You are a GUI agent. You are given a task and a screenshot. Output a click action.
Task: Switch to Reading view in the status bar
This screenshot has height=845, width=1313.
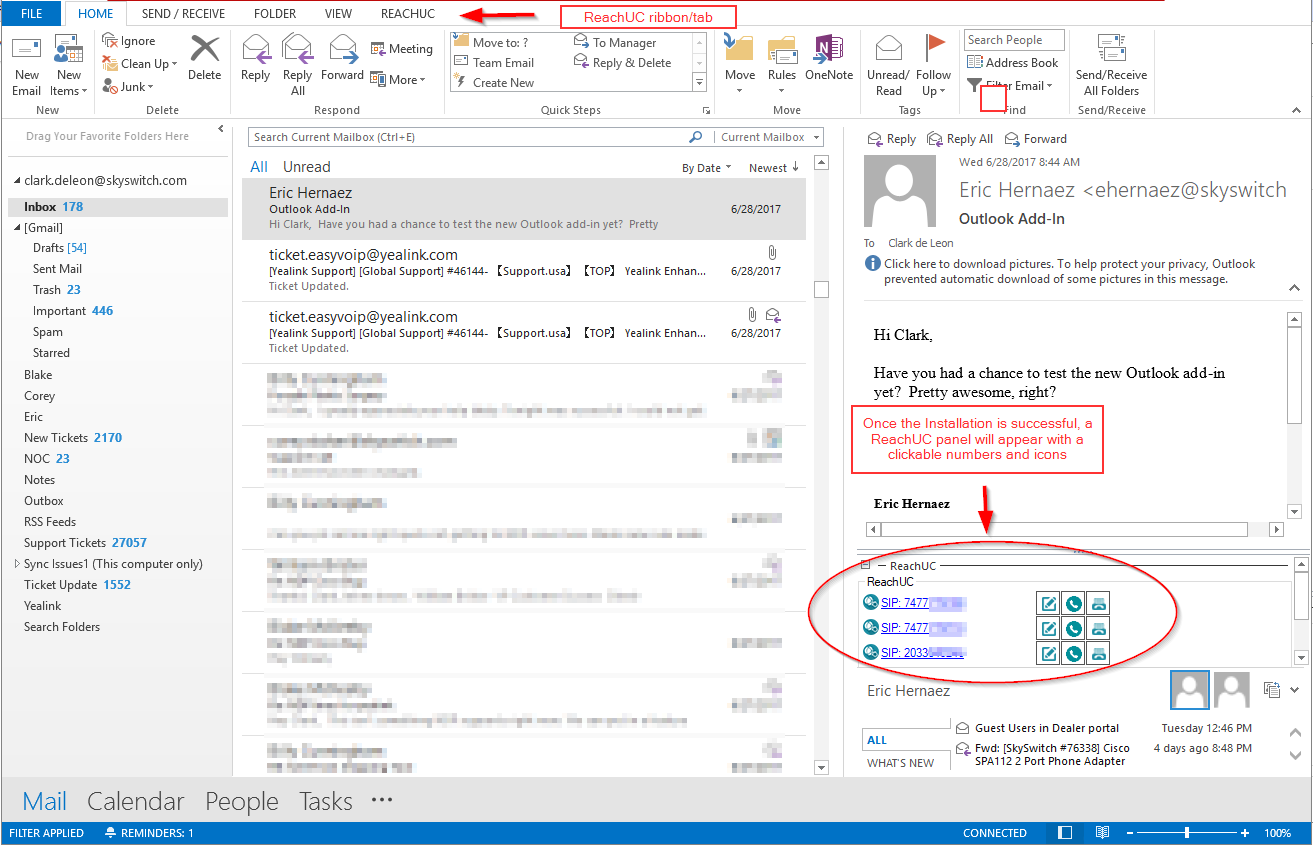pos(1102,833)
